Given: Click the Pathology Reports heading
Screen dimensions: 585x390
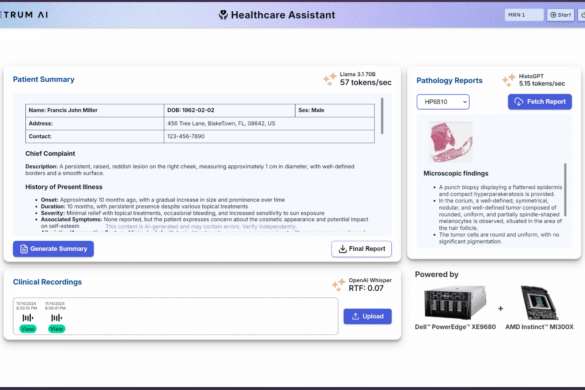Looking at the screenshot, I should [x=449, y=81].
